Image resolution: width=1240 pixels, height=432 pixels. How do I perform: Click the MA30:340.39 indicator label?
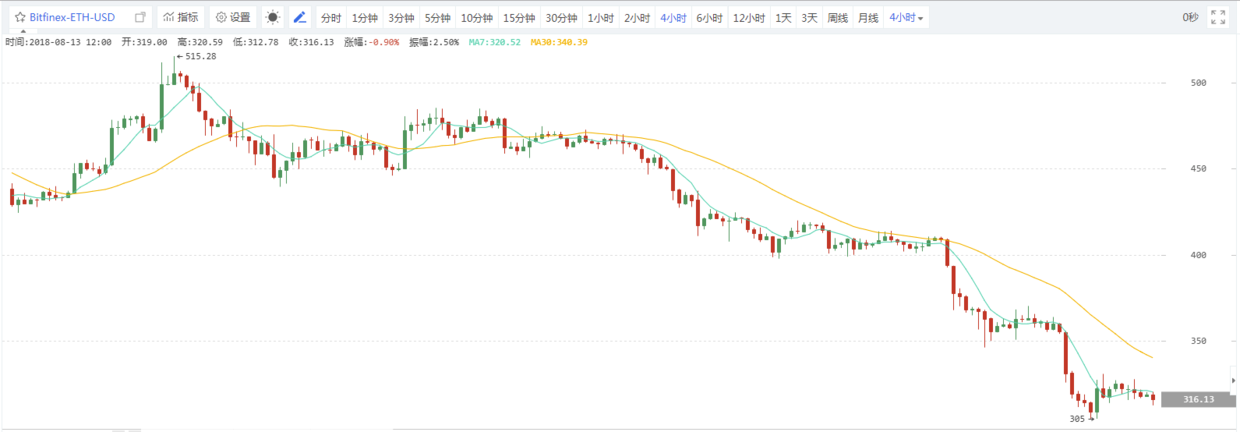[559, 42]
